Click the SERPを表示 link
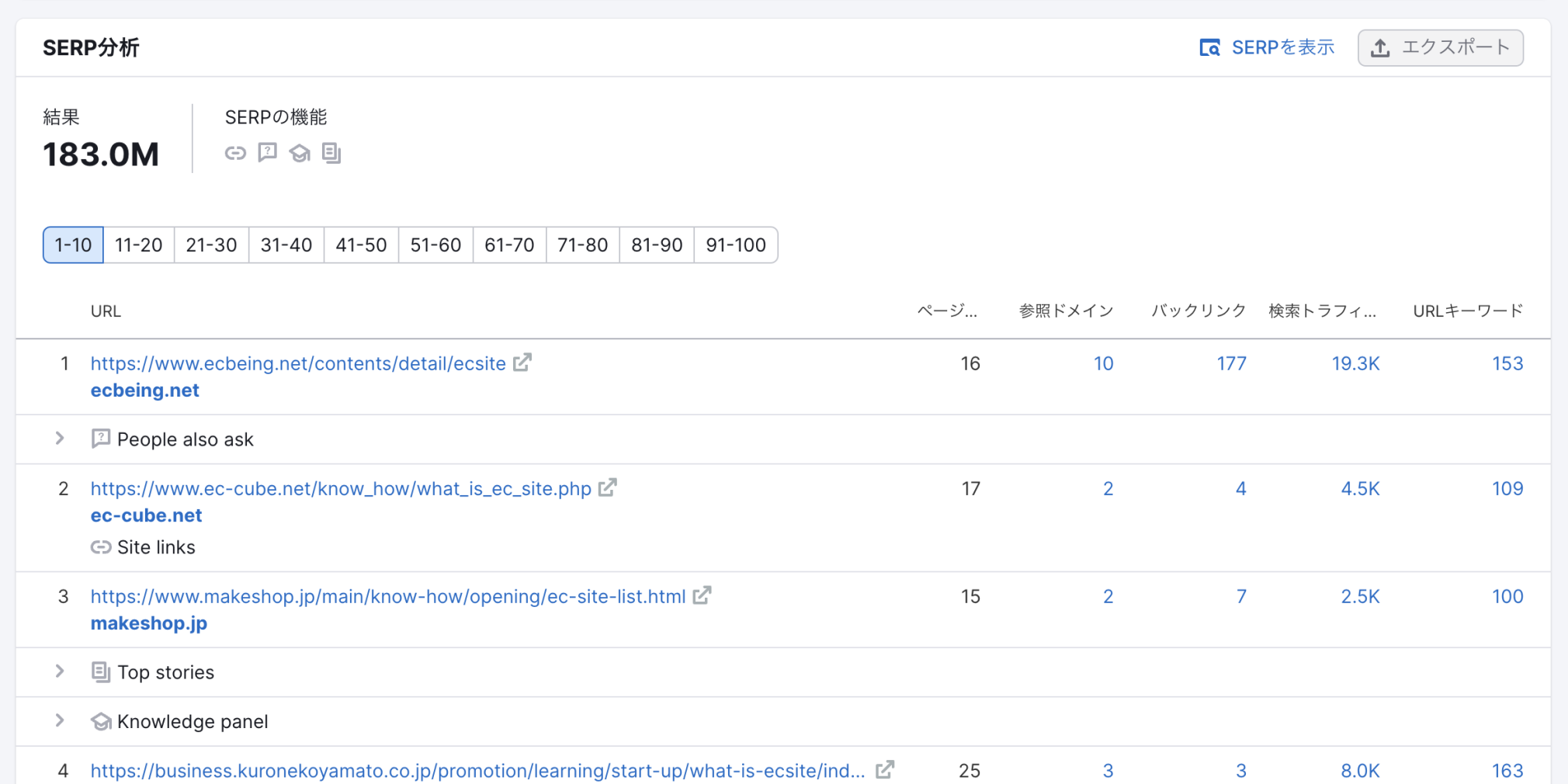 [1267, 48]
